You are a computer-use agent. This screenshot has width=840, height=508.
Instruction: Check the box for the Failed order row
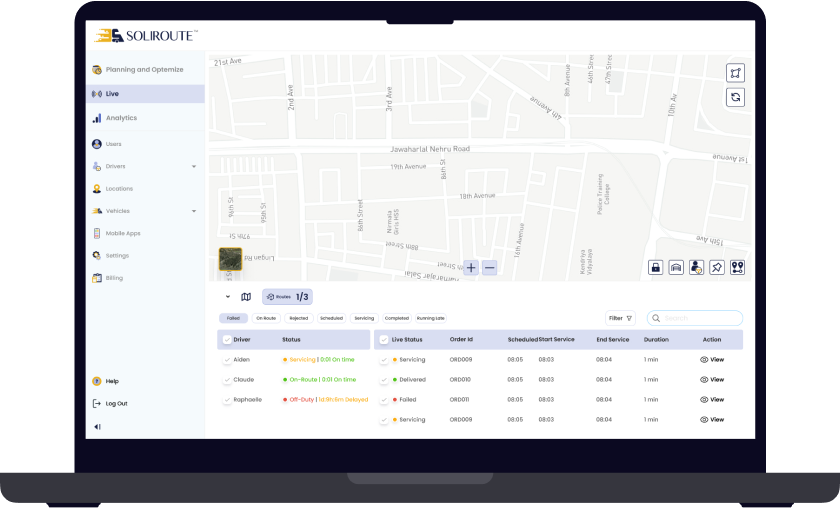(x=384, y=400)
